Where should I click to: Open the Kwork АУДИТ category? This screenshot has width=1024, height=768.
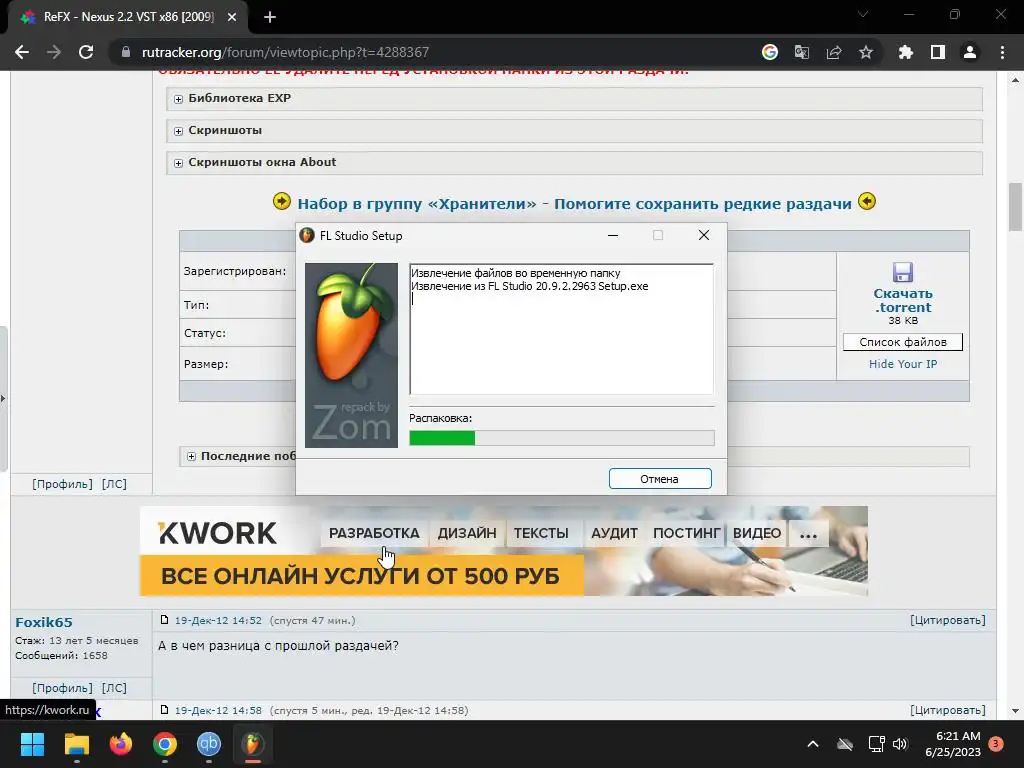tap(614, 533)
